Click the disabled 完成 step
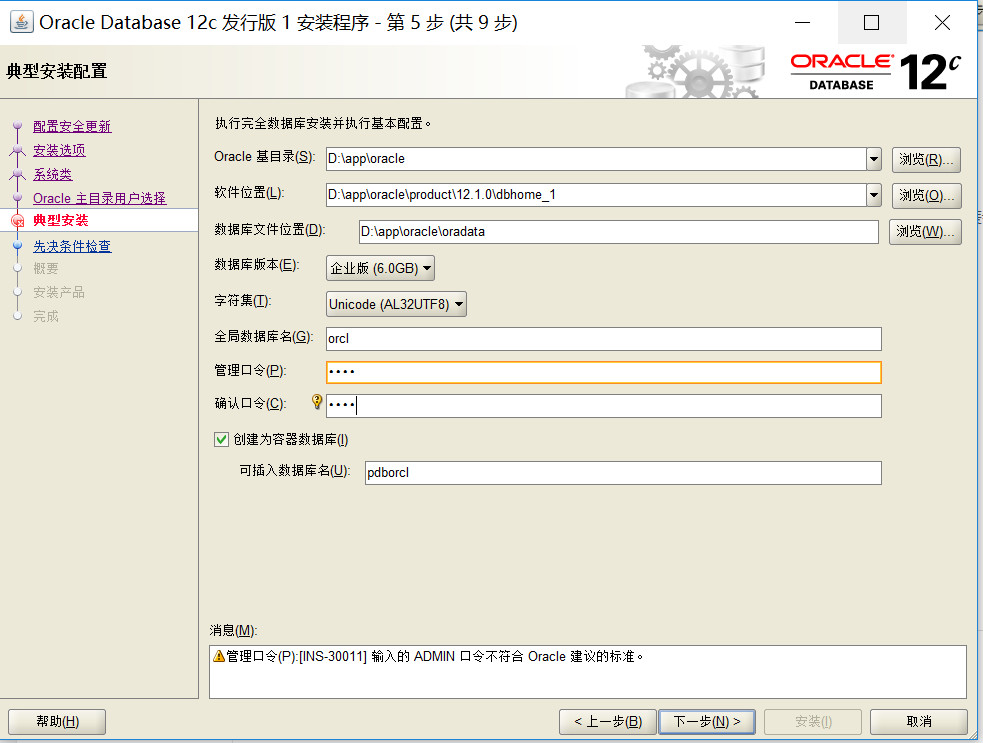Screen dimensions: 983x743 point(46,316)
